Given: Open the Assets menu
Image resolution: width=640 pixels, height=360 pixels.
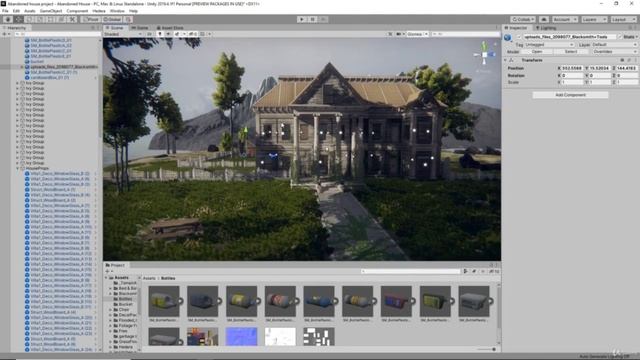Looking at the screenshot, I should 30,11.
